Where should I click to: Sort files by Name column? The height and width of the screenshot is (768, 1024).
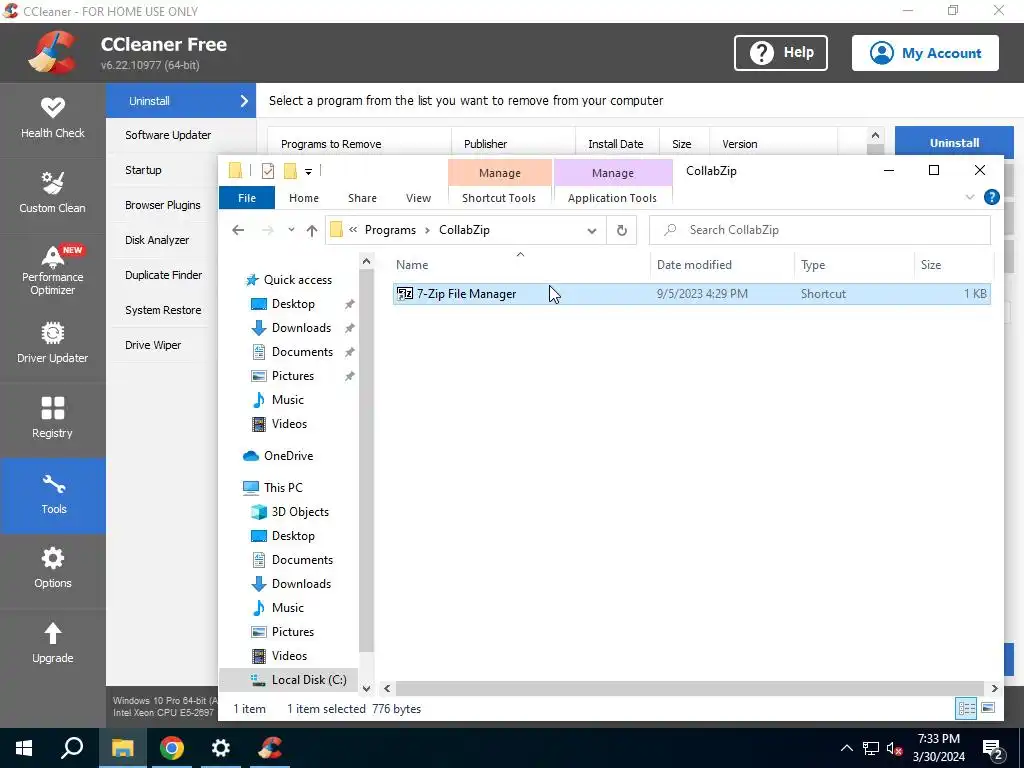(x=521, y=264)
